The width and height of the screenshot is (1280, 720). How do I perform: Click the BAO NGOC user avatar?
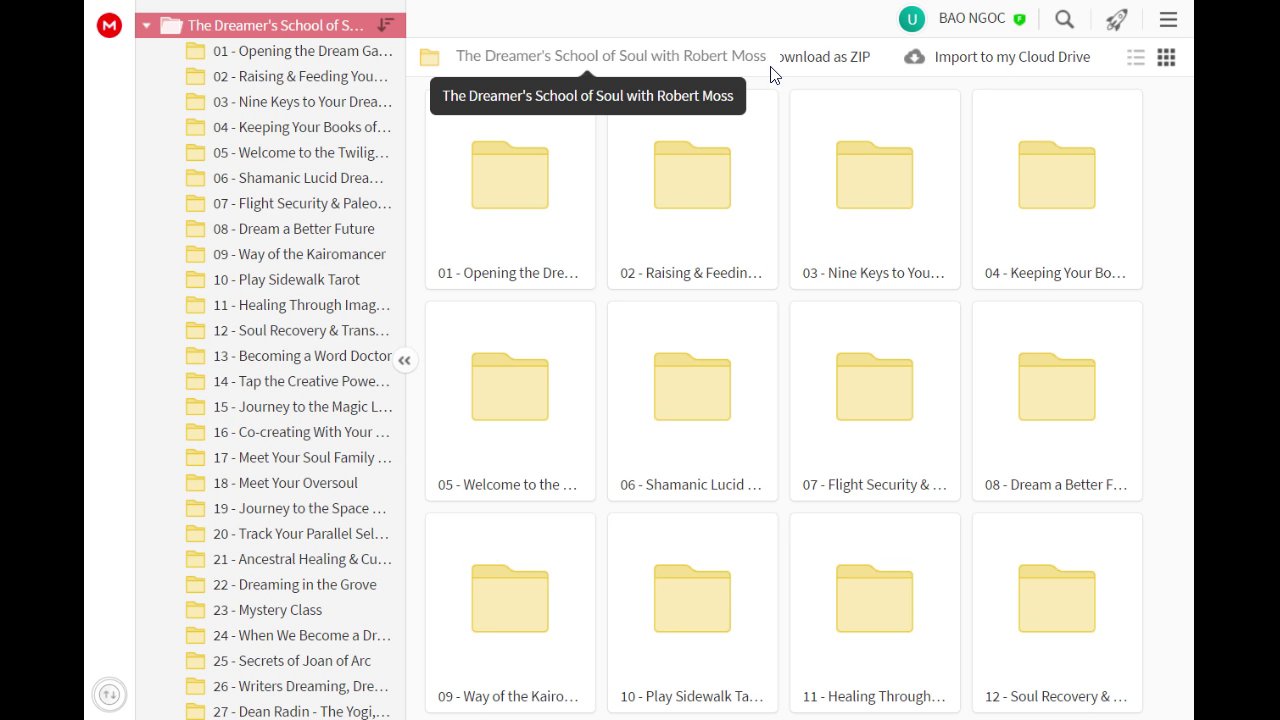(911, 19)
